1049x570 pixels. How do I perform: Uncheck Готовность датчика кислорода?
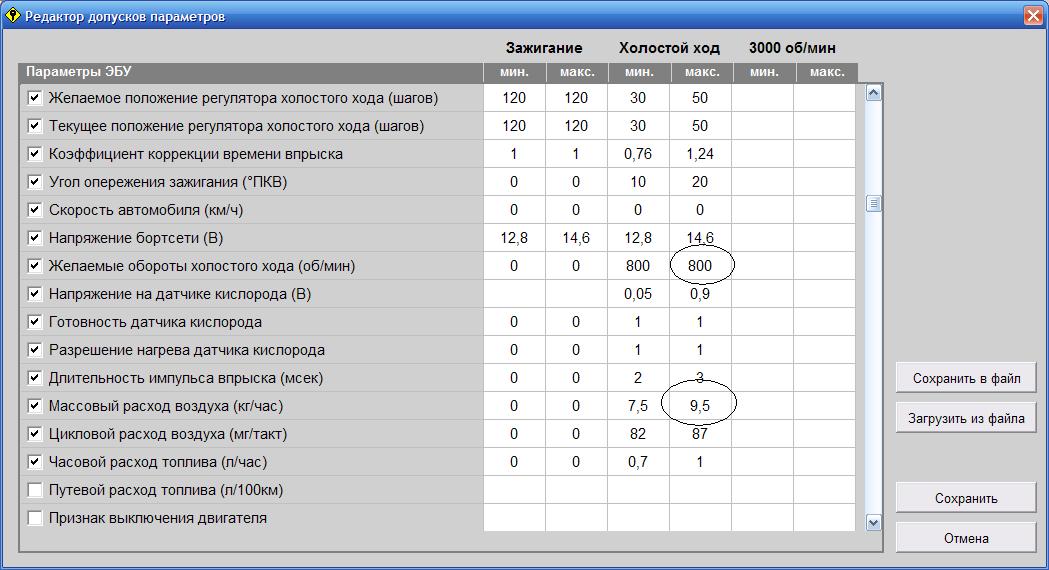(x=35, y=322)
